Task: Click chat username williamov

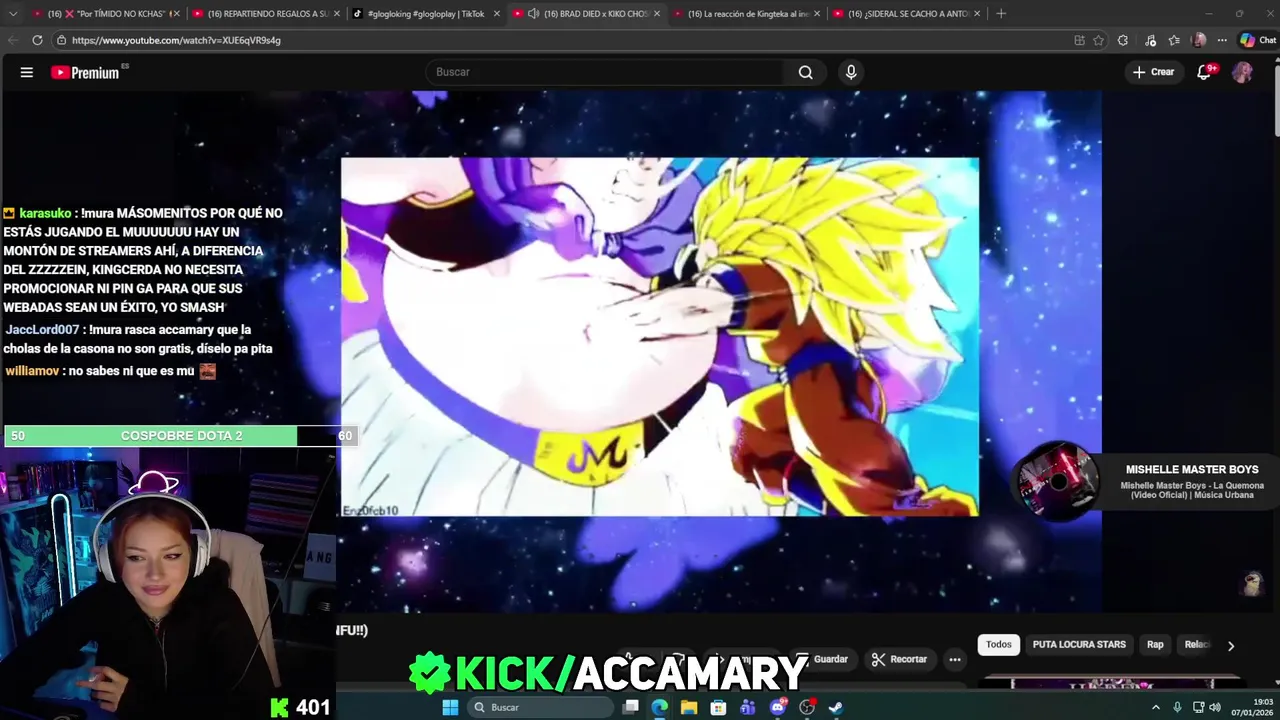Action: 32,371
